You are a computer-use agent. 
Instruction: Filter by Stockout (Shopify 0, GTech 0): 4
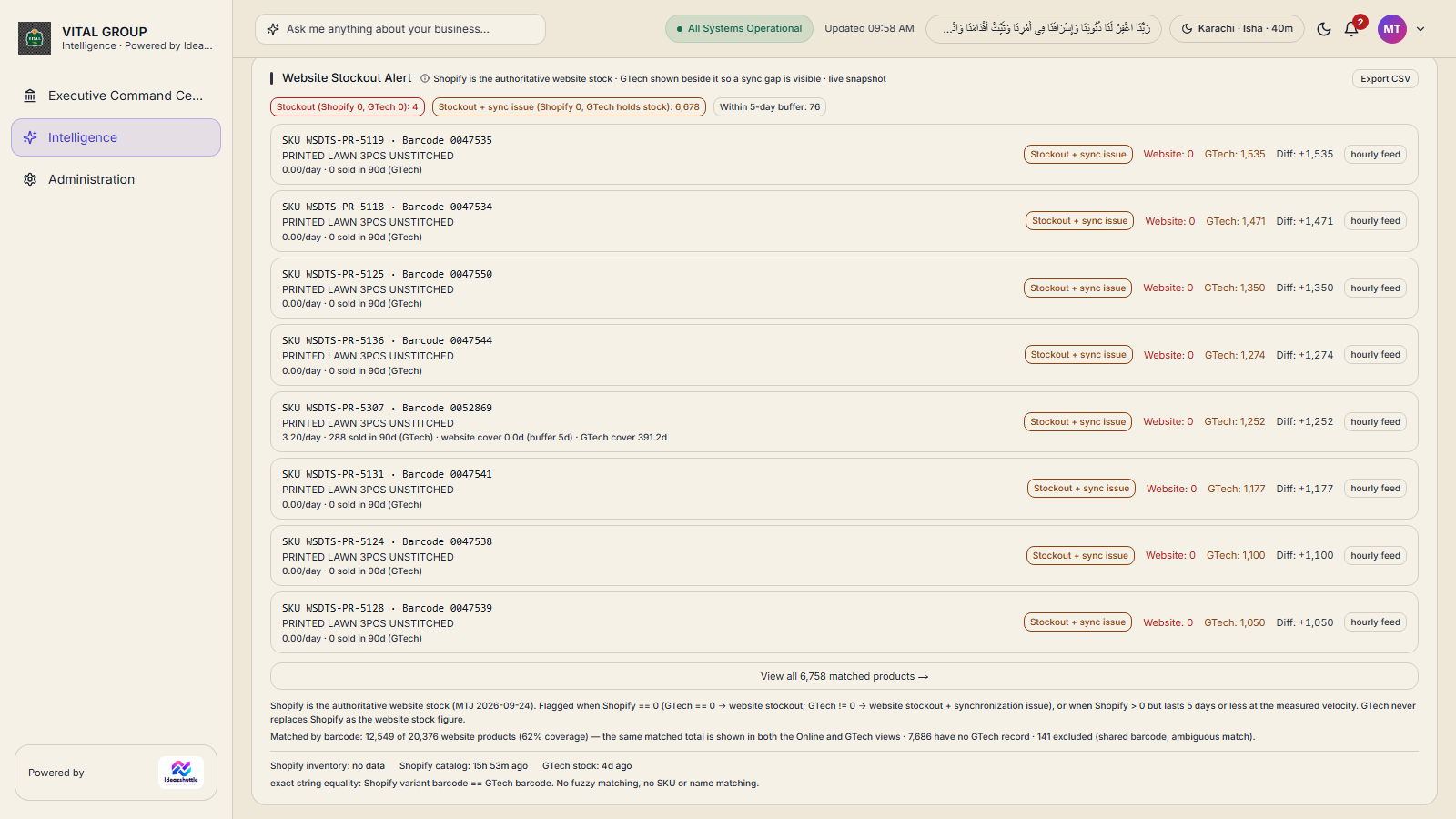[348, 107]
